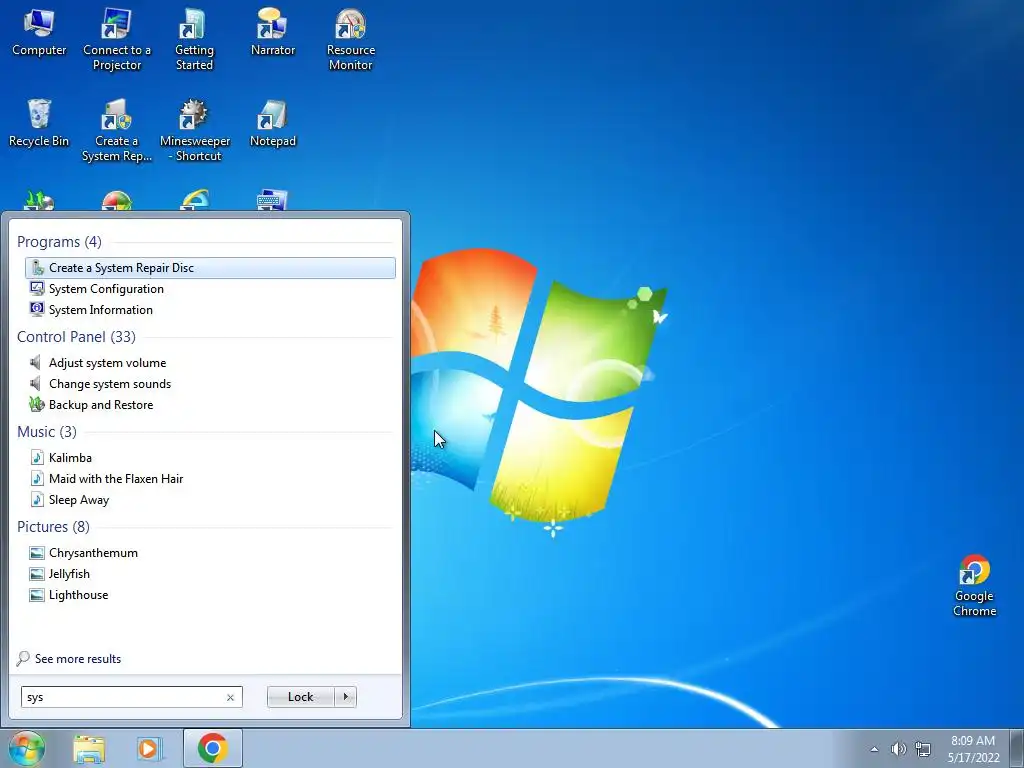The width and height of the screenshot is (1024, 768).
Task: Click the Windows Start orb
Action: pos(26,748)
